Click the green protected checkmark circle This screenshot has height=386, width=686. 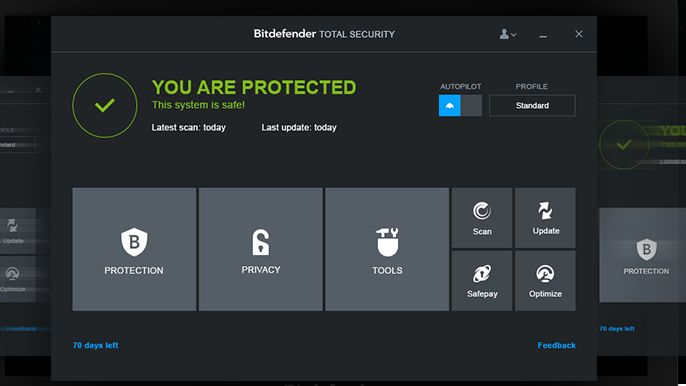[105, 105]
